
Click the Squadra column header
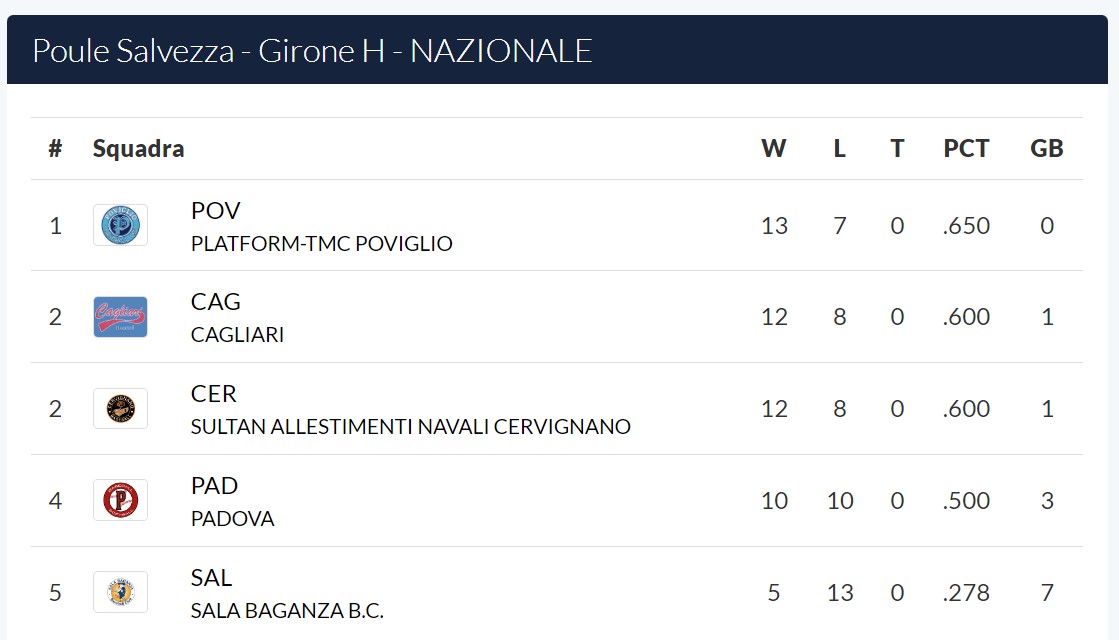coord(138,148)
